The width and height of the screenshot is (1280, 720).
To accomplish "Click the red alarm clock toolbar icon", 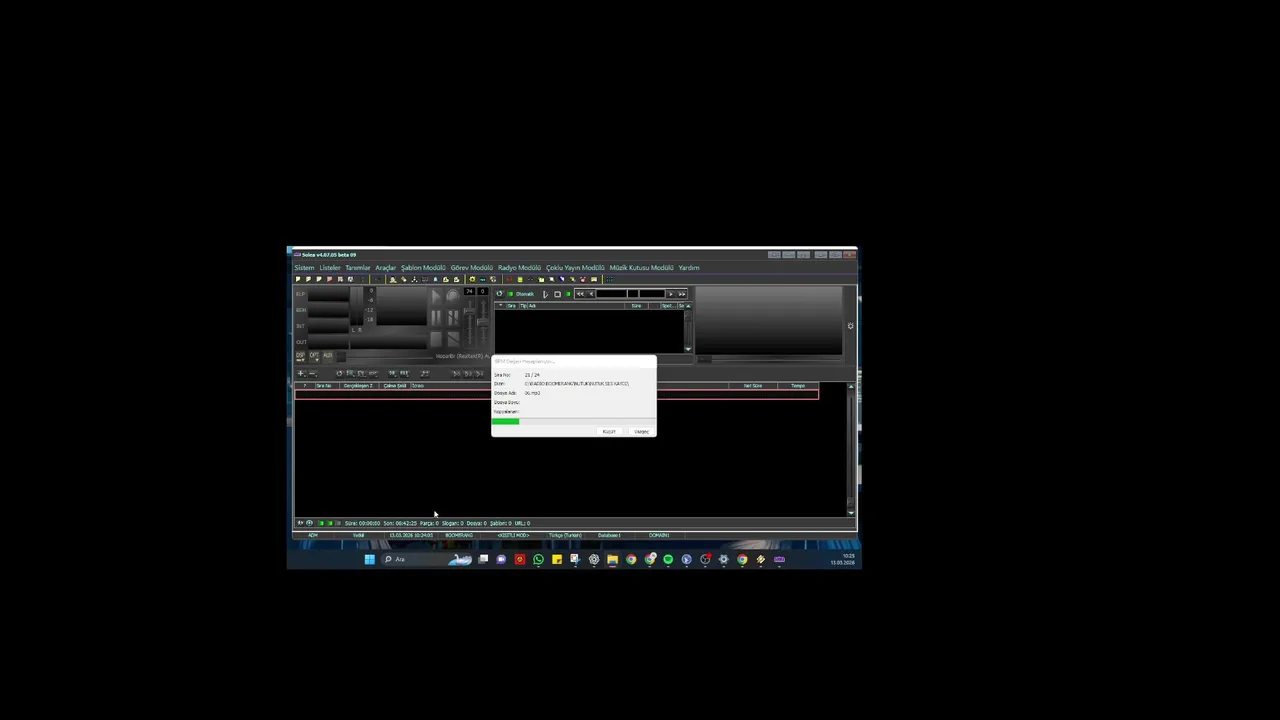I will [x=583, y=280].
